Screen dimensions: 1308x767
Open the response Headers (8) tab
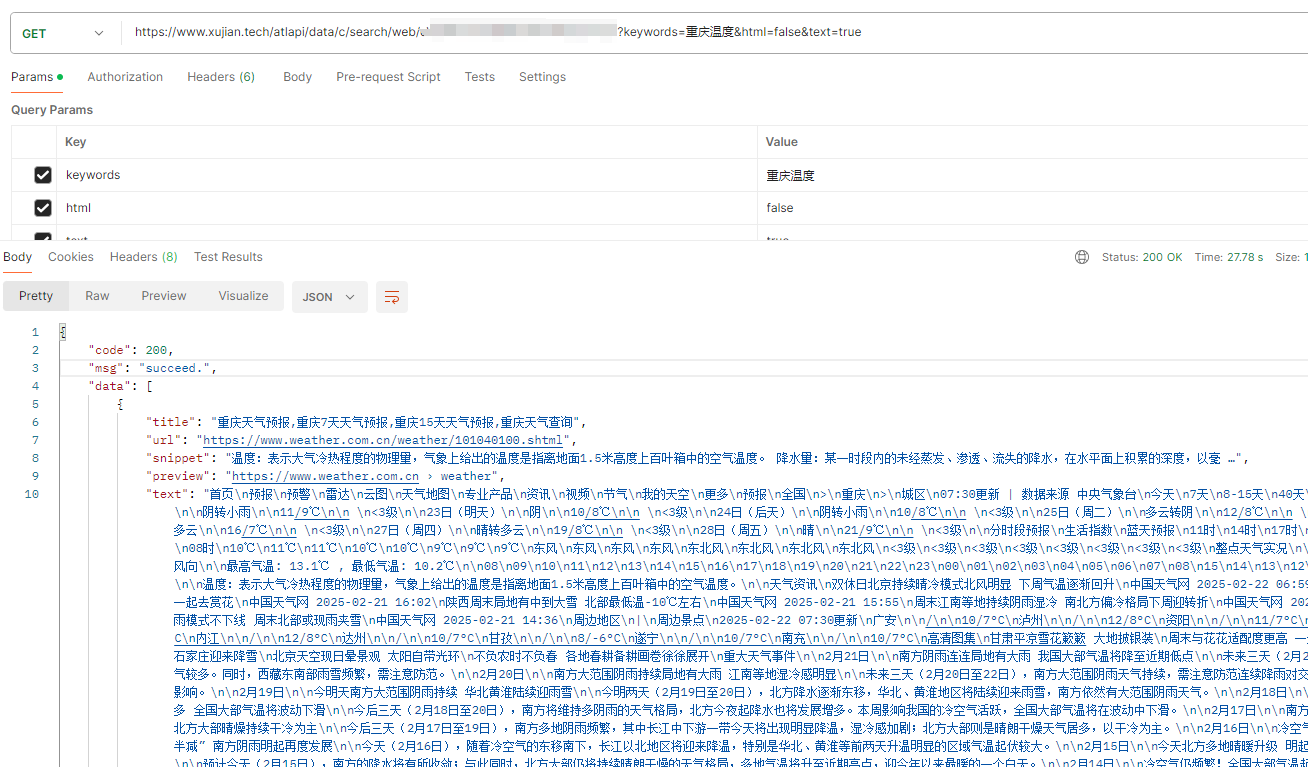(x=144, y=257)
